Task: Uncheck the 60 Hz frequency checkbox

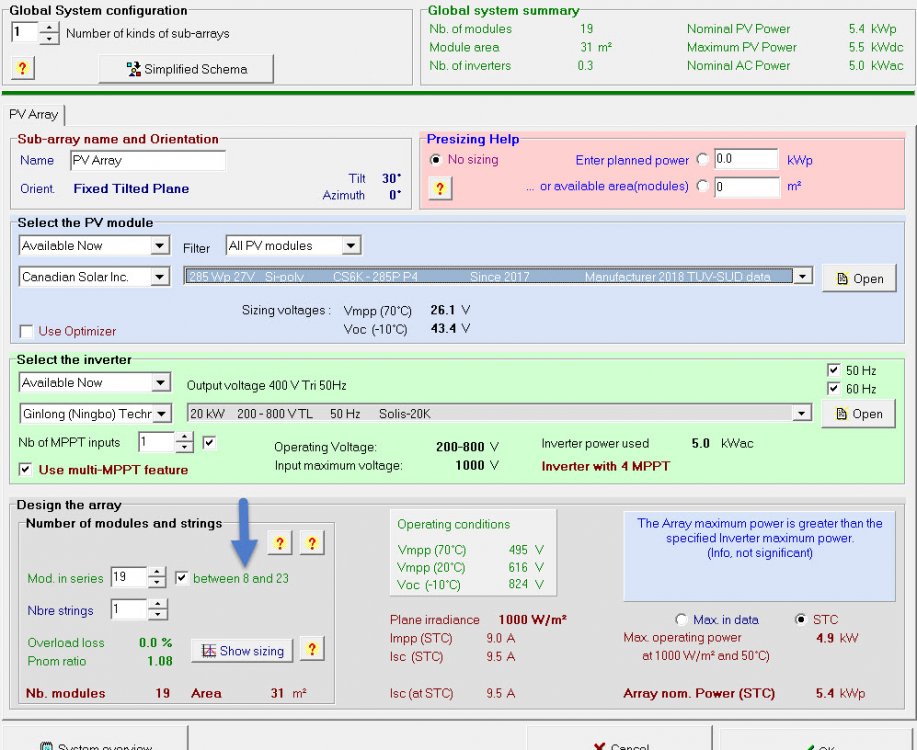Action: click(x=834, y=389)
